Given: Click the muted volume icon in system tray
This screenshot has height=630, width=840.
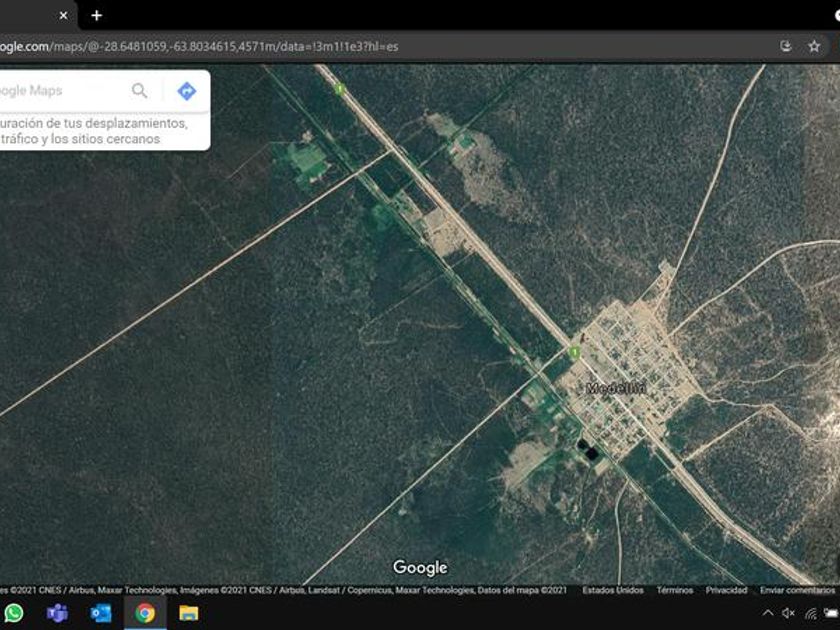Looking at the screenshot, I should click(788, 613).
